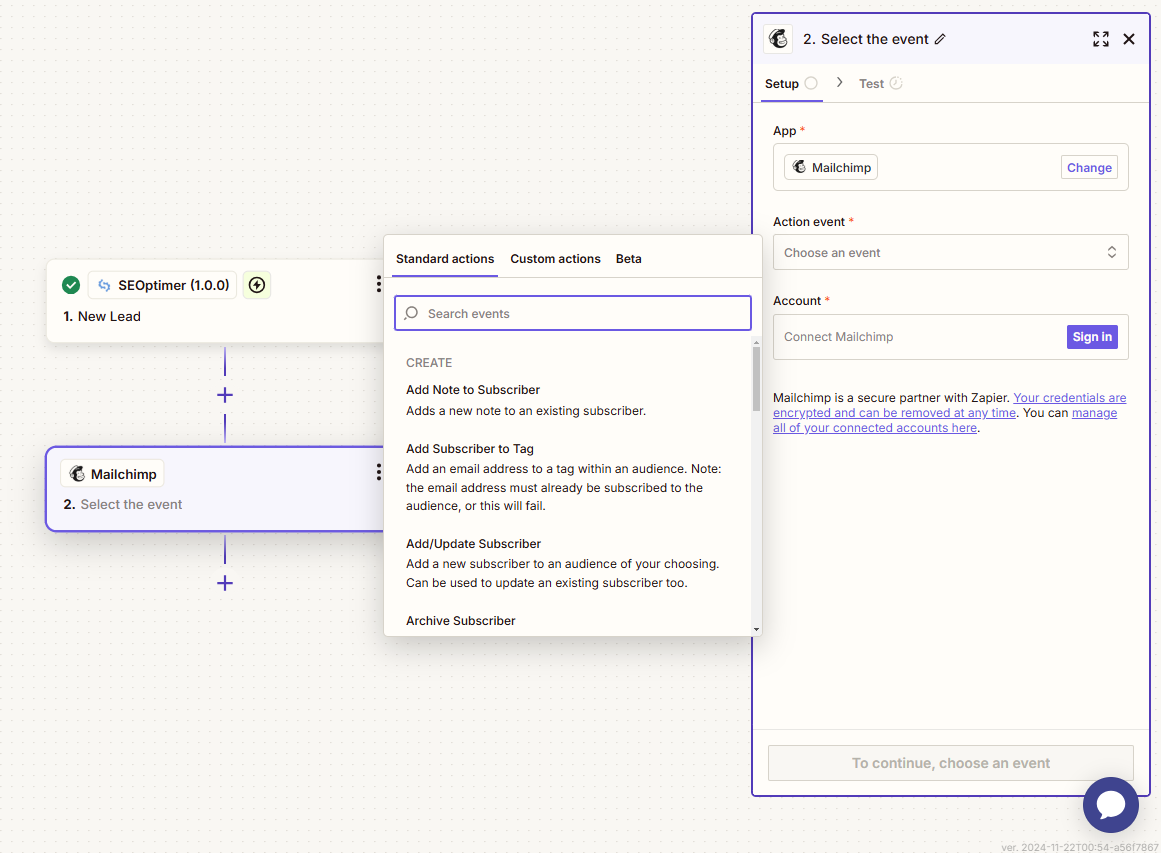This screenshot has height=853, width=1161.
Task: Click Sign in to connect Mailchimp
Action: pyautogui.click(x=1092, y=337)
